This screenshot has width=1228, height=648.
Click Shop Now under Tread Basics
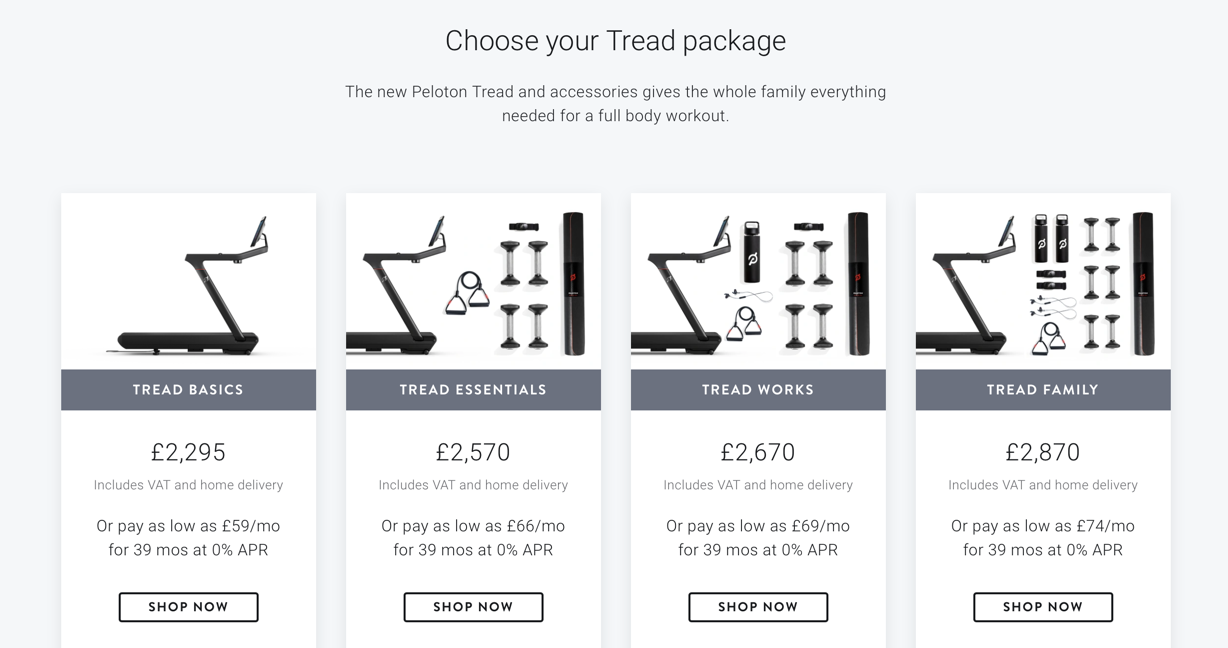tap(188, 607)
